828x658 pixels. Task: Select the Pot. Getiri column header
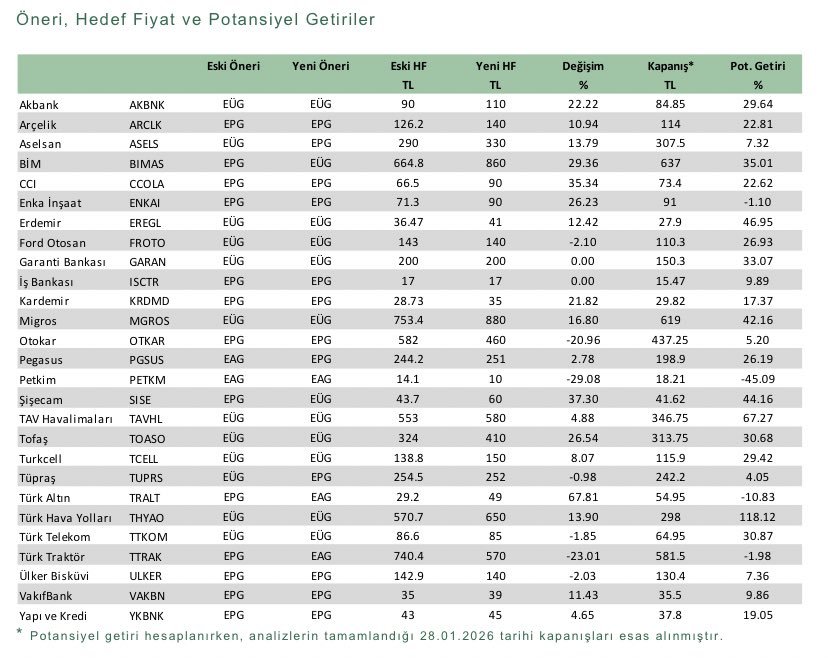[x=757, y=66]
